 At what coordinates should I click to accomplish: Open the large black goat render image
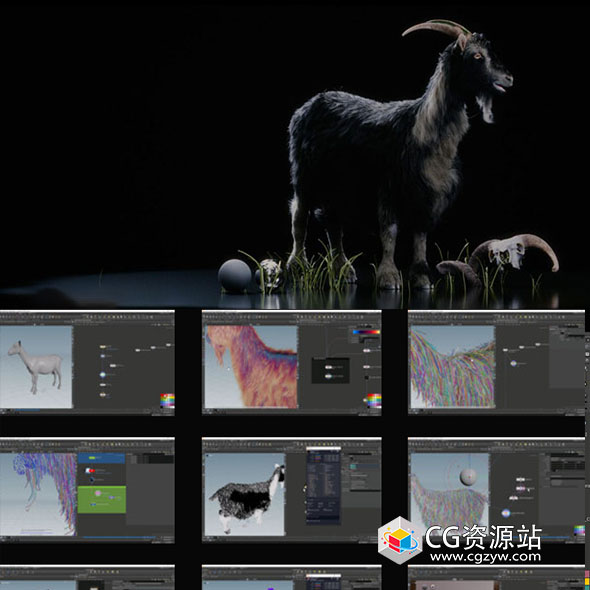pos(295,154)
